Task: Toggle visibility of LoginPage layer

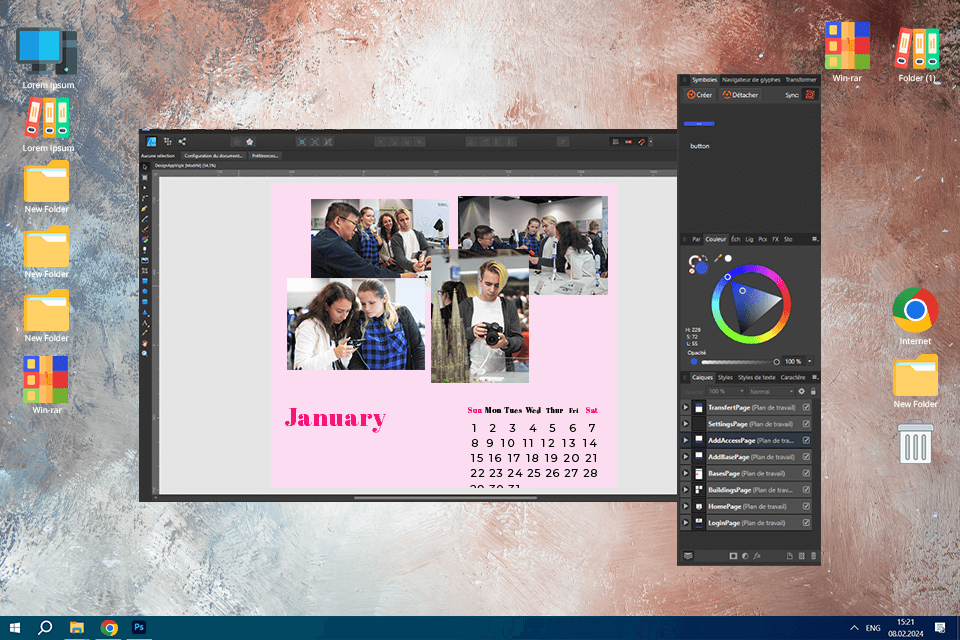Action: (x=806, y=522)
